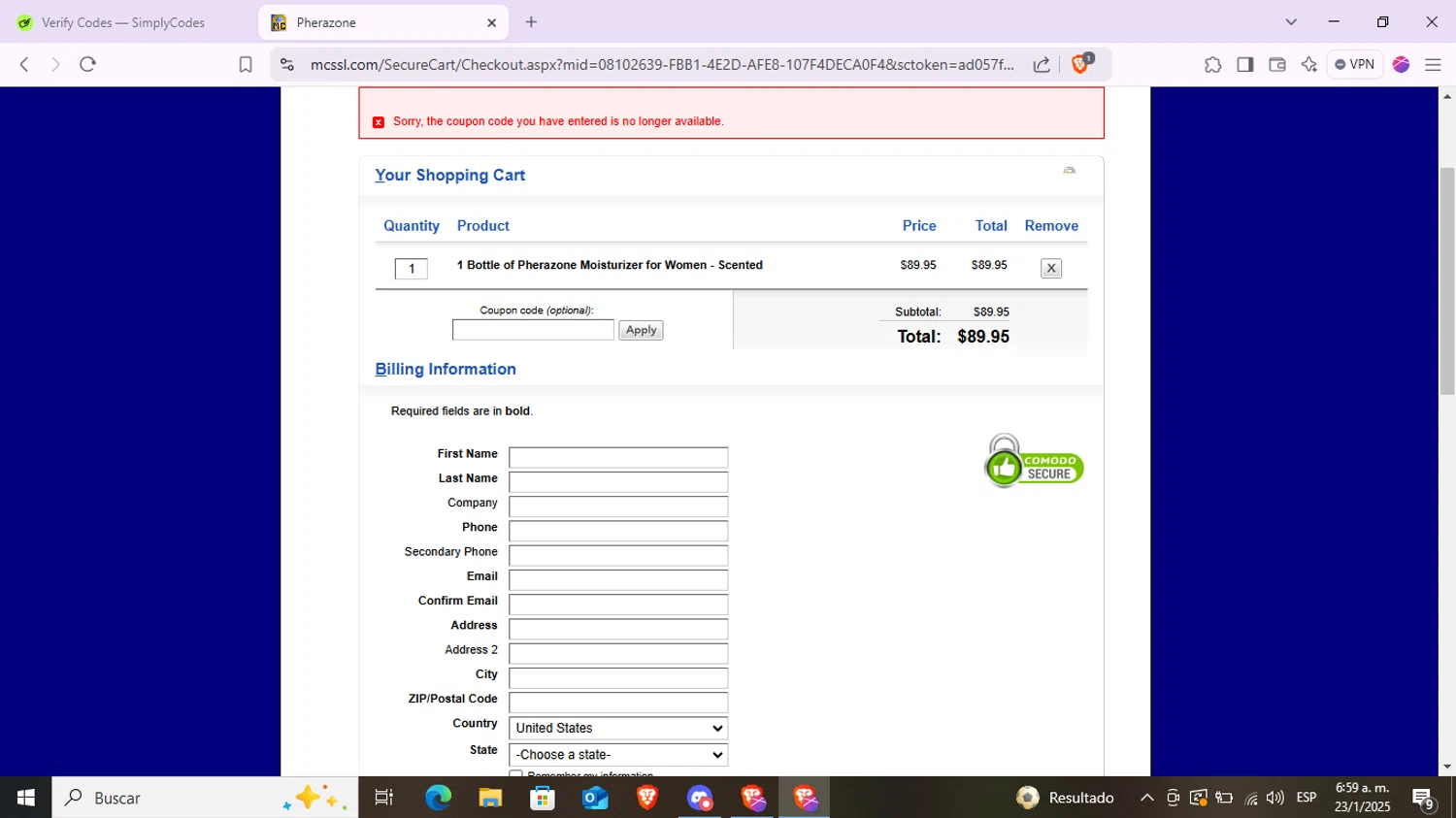
Task: Open the Brave Wallet icon
Action: [1277, 64]
